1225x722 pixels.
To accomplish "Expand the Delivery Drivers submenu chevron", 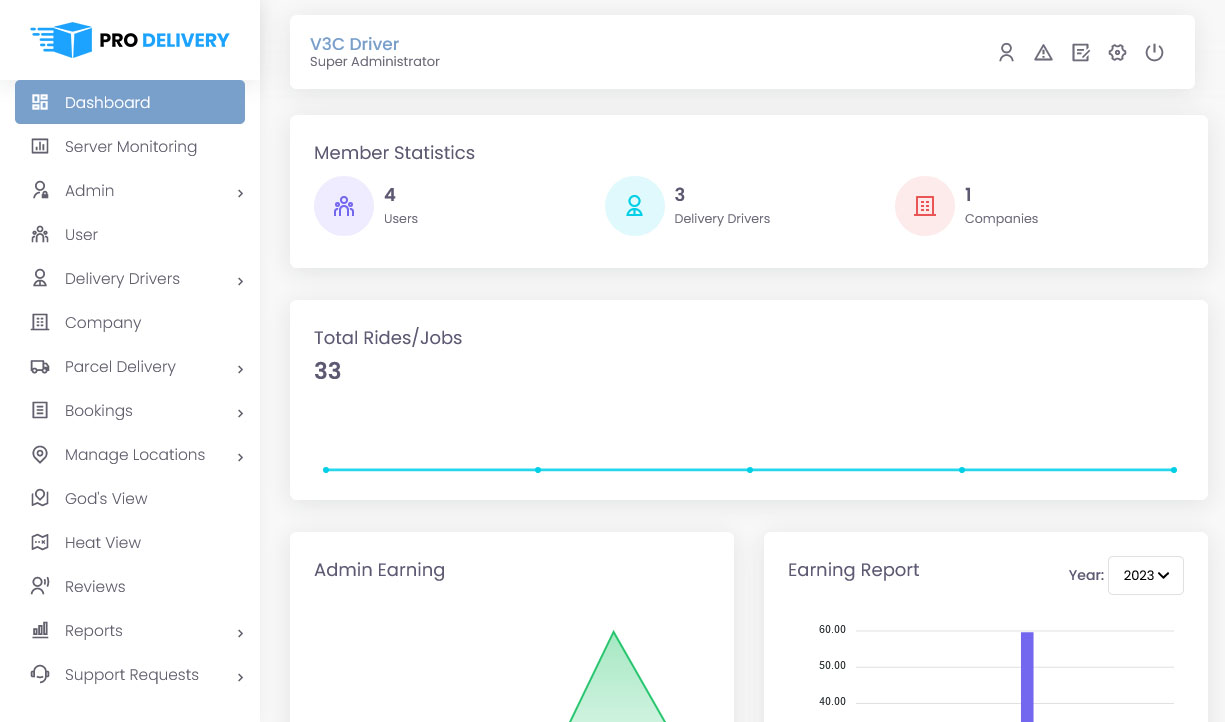I will pyautogui.click(x=240, y=281).
